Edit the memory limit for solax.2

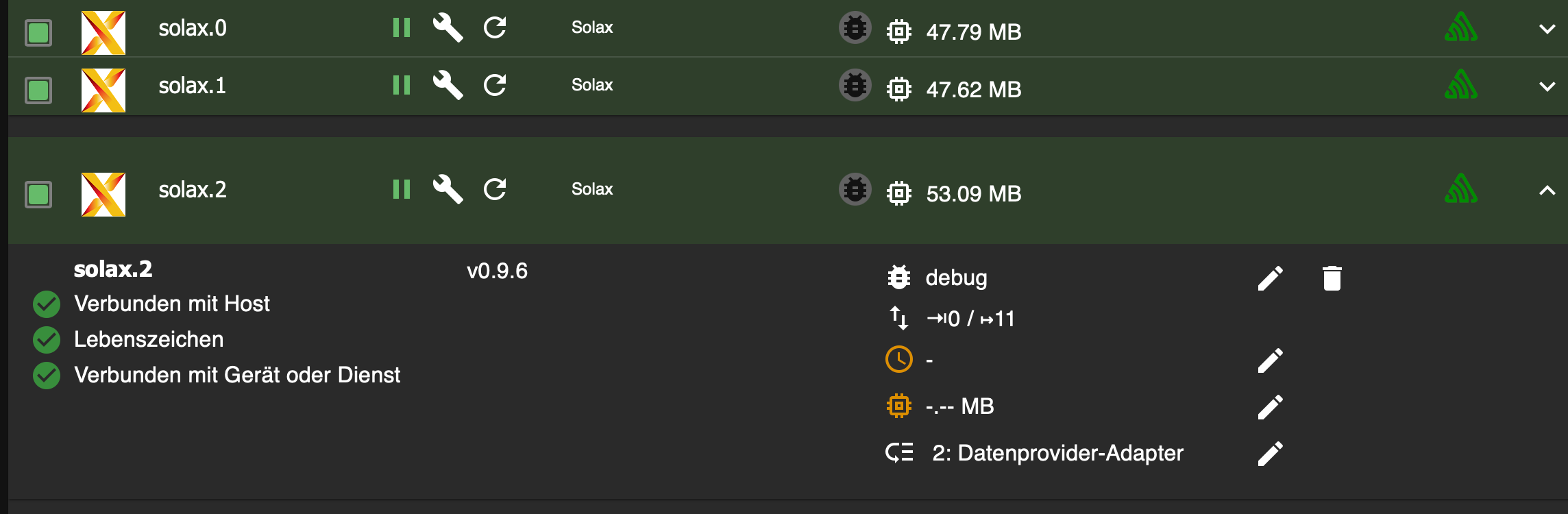[1270, 407]
